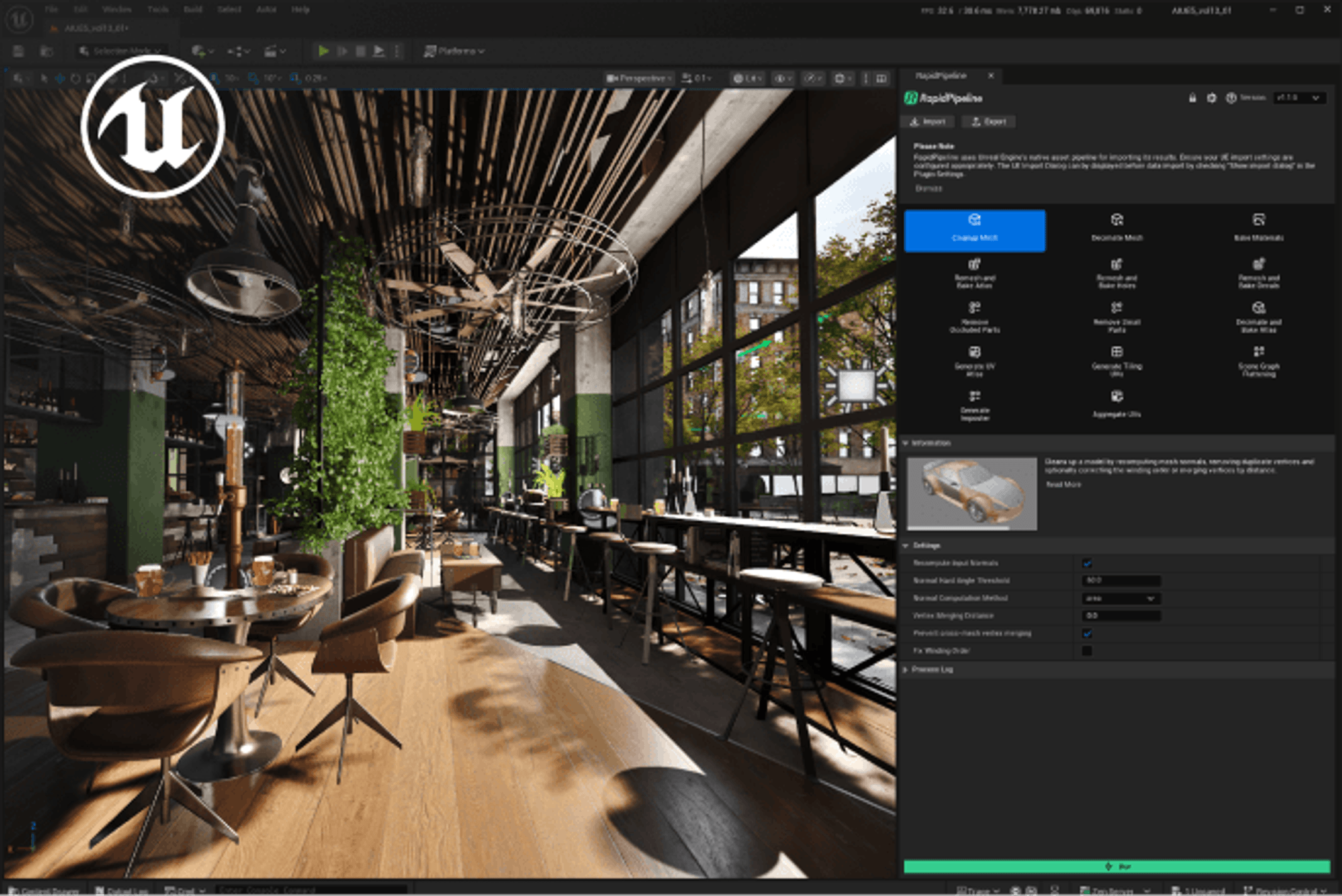
Task: Open Normal Computation Method dropdown
Action: pyautogui.click(x=1121, y=599)
